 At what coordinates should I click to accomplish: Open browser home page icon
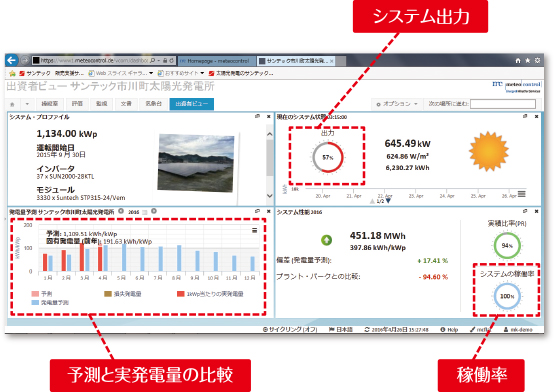518,61
